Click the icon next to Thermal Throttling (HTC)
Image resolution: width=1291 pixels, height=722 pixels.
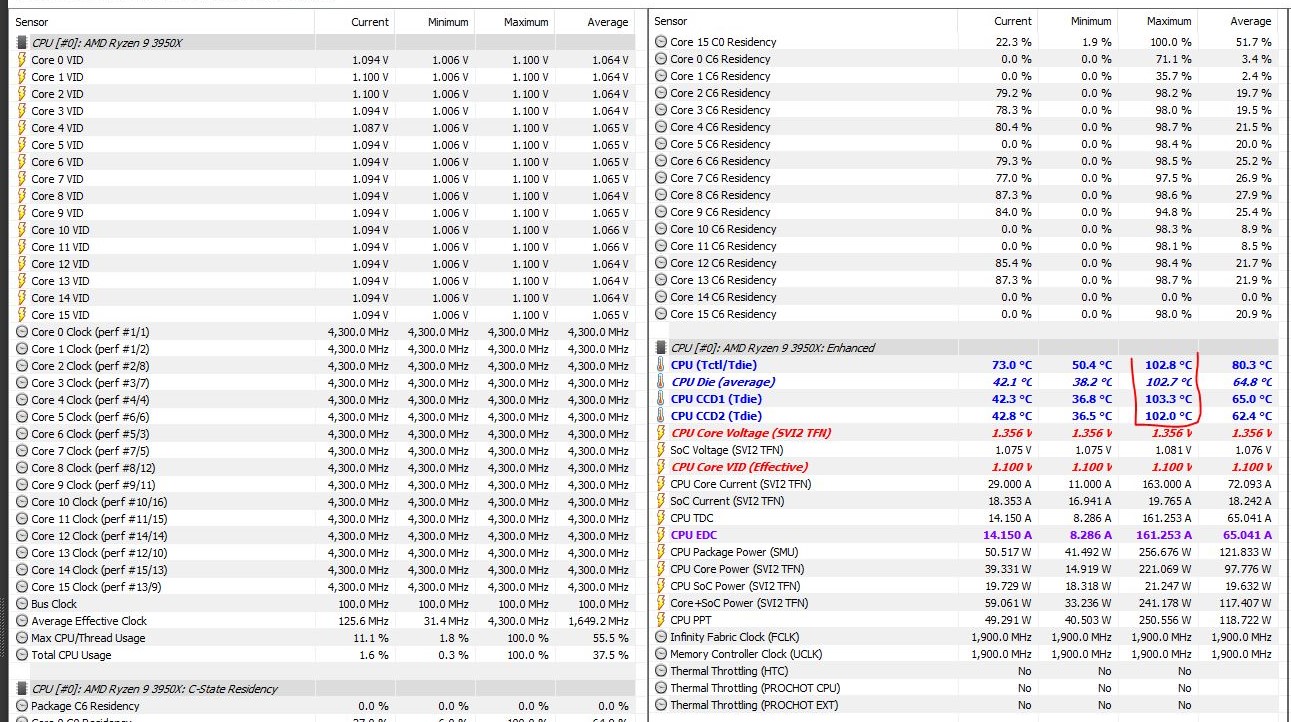pos(660,671)
